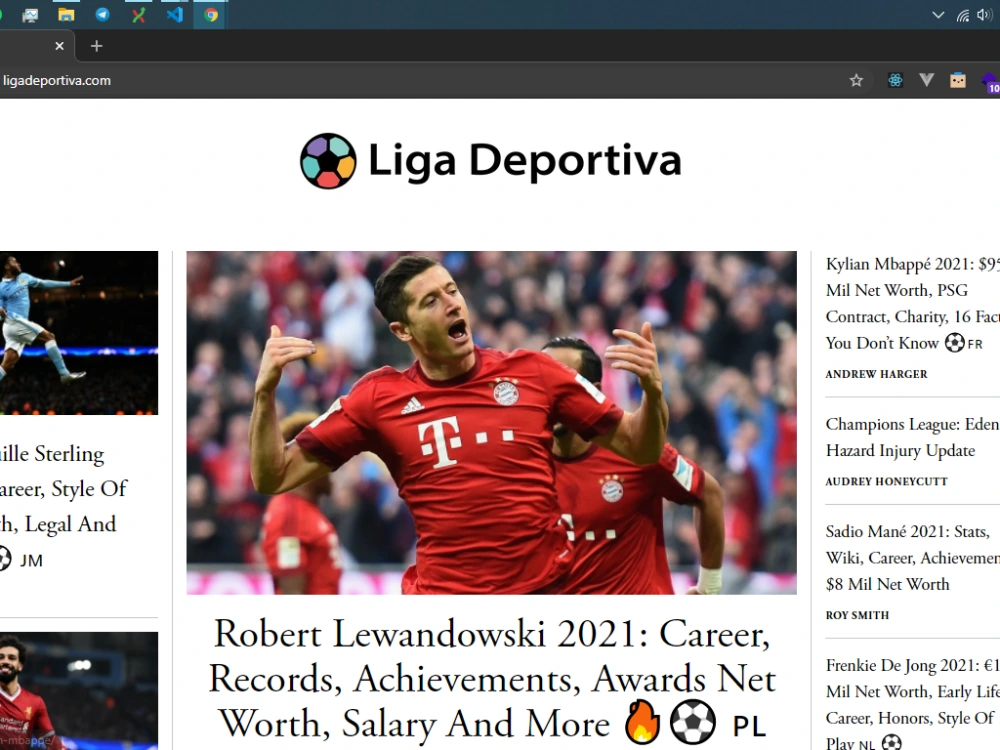This screenshot has height=750, width=1000.
Task: Select the PL tag on Lewandowski headline
Action: 749,726
